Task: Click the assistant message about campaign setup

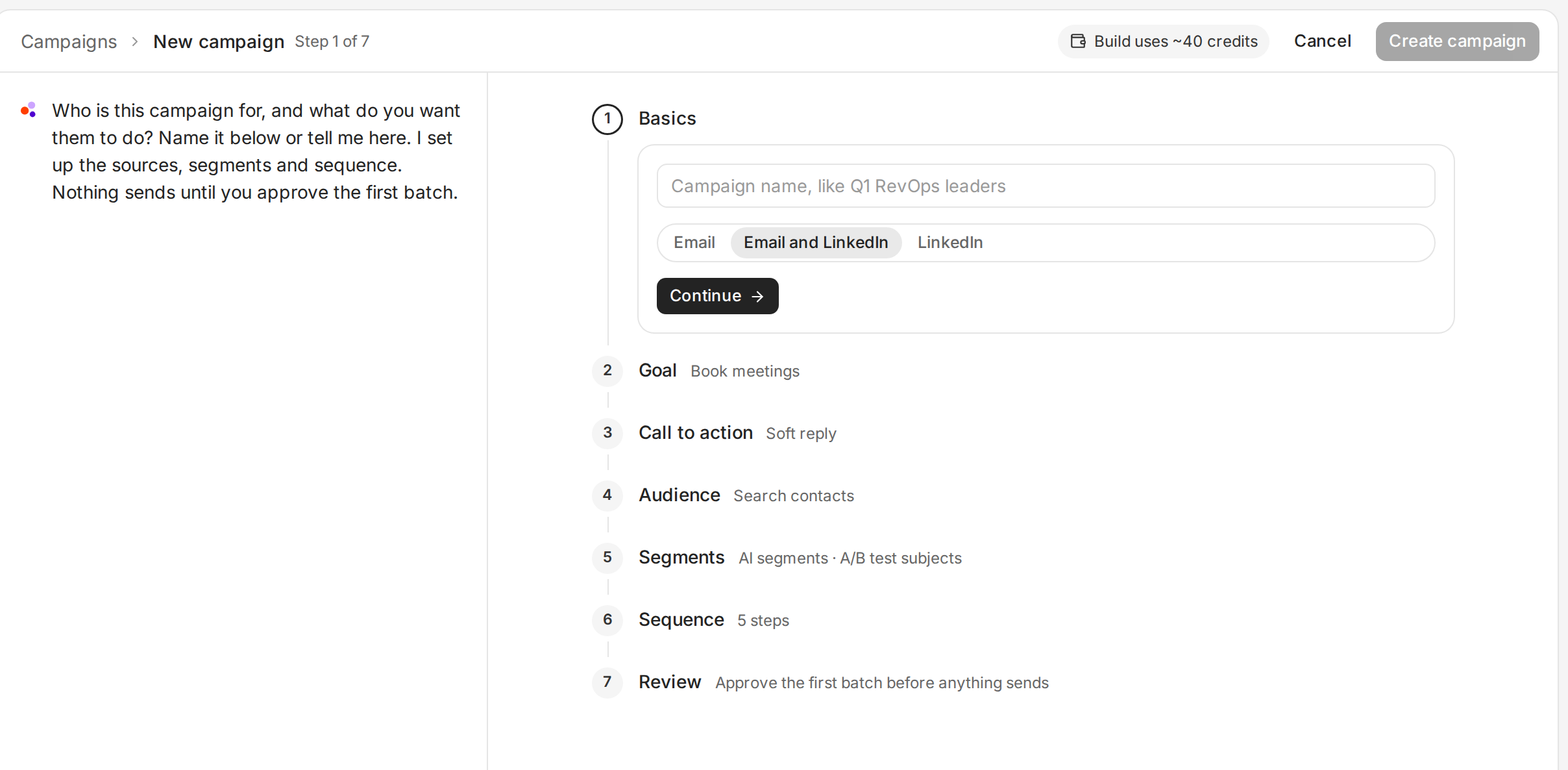Action: 256,151
